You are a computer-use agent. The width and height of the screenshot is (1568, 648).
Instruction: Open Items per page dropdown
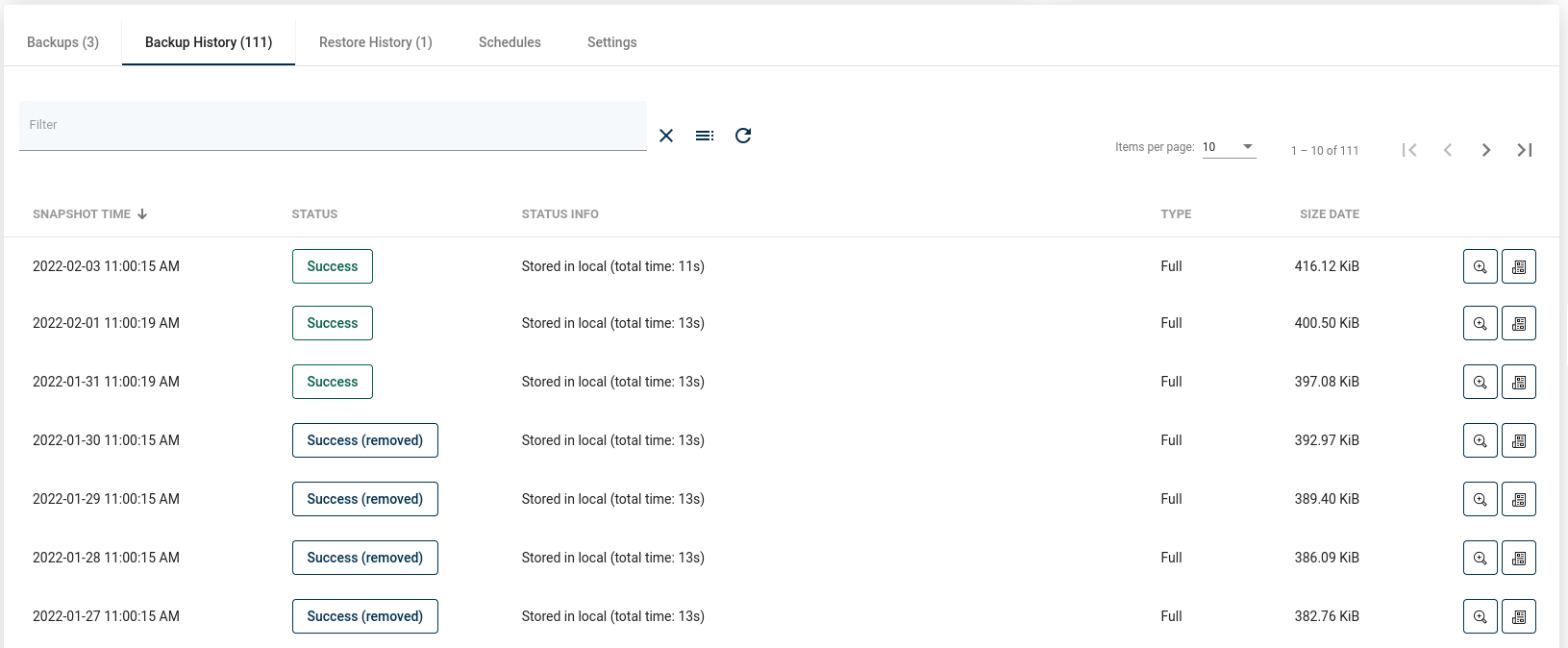pos(1229,147)
